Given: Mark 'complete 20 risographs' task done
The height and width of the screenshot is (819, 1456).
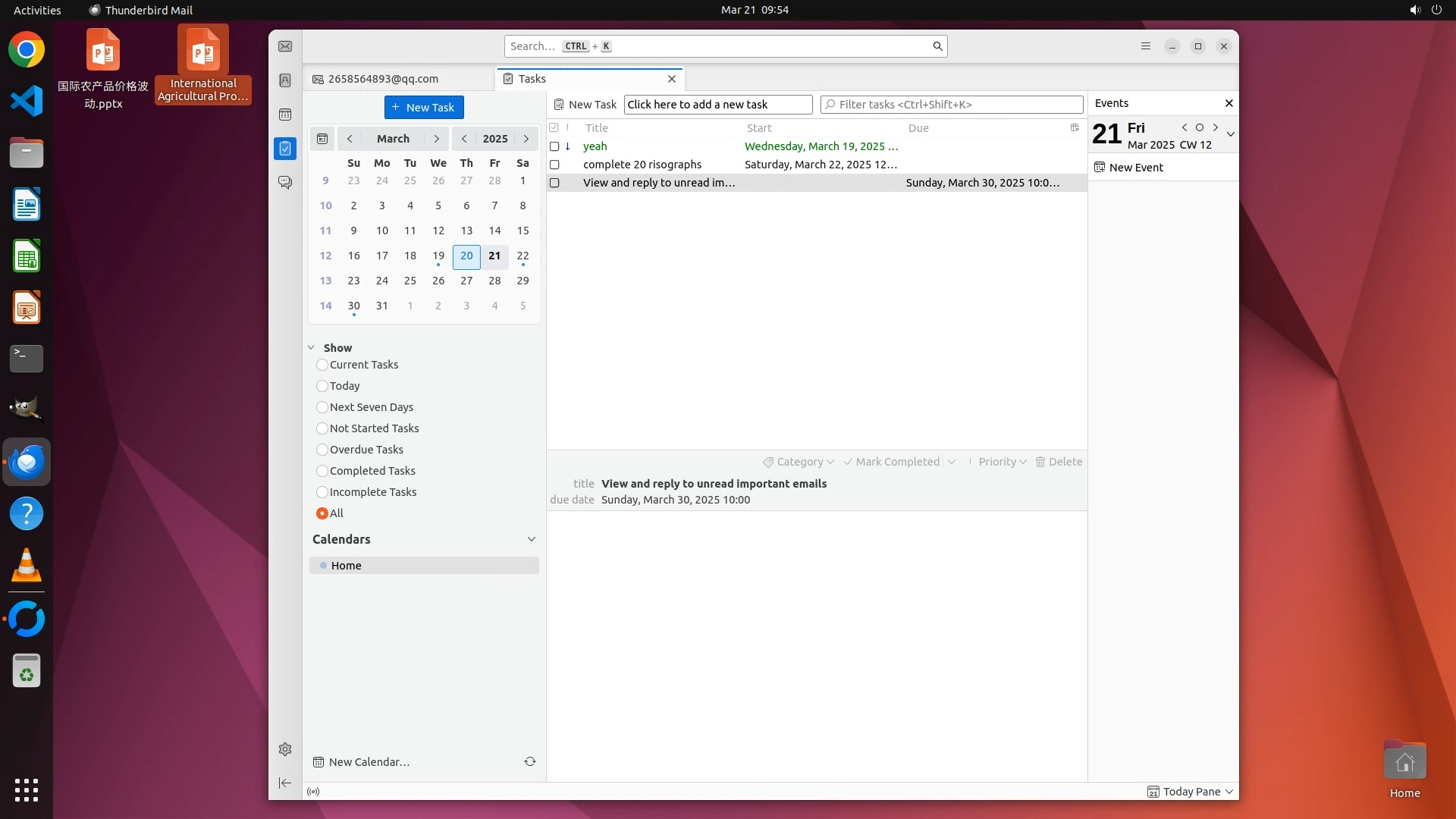Looking at the screenshot, I should click(554, 165).
